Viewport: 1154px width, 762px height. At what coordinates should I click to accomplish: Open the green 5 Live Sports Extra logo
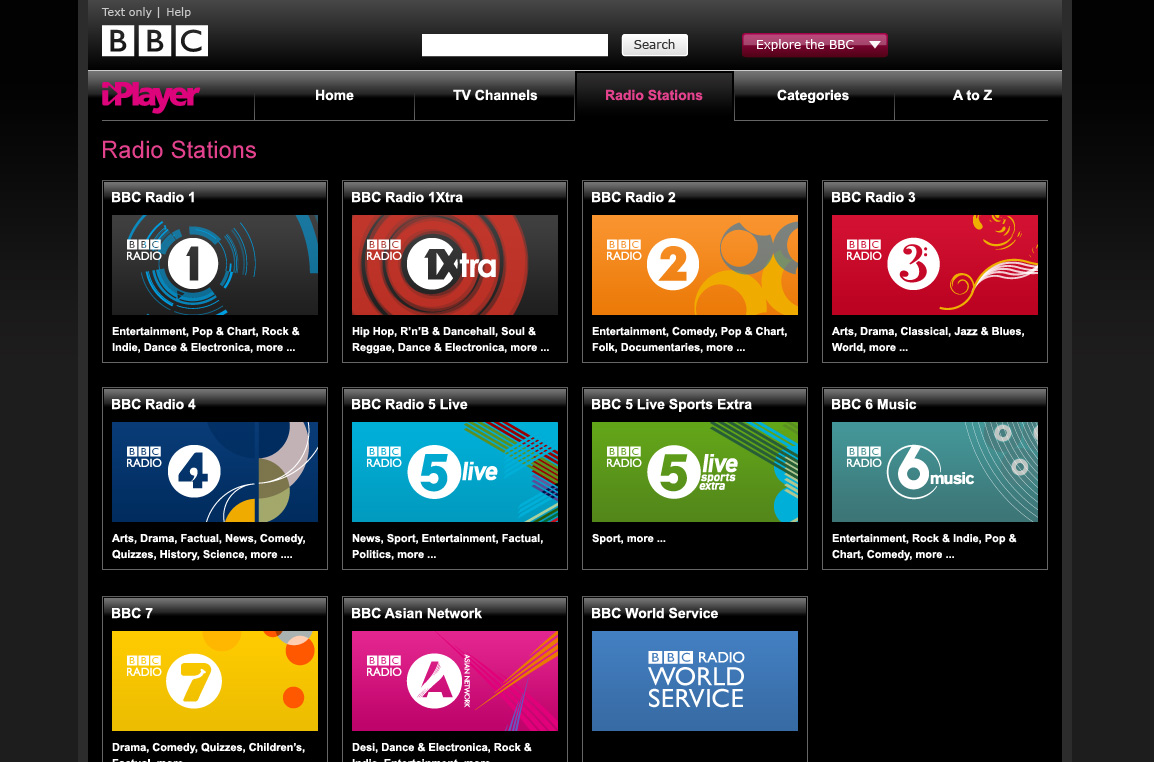[x=695, y=472]
